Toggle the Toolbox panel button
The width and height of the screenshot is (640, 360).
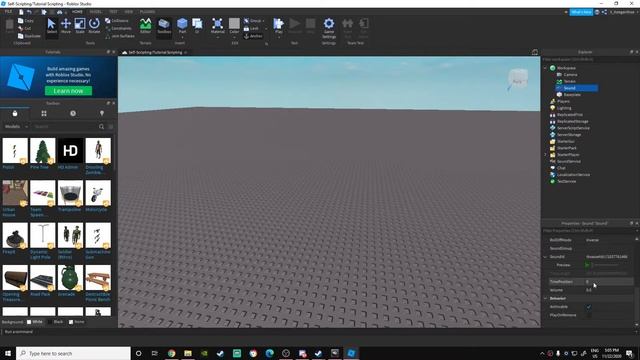pos(164,27)
